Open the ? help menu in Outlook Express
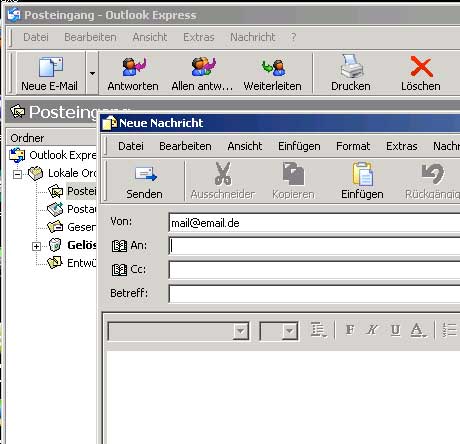Screen dimensions: 460x444 pyautogui.click(x=293, y=37)
